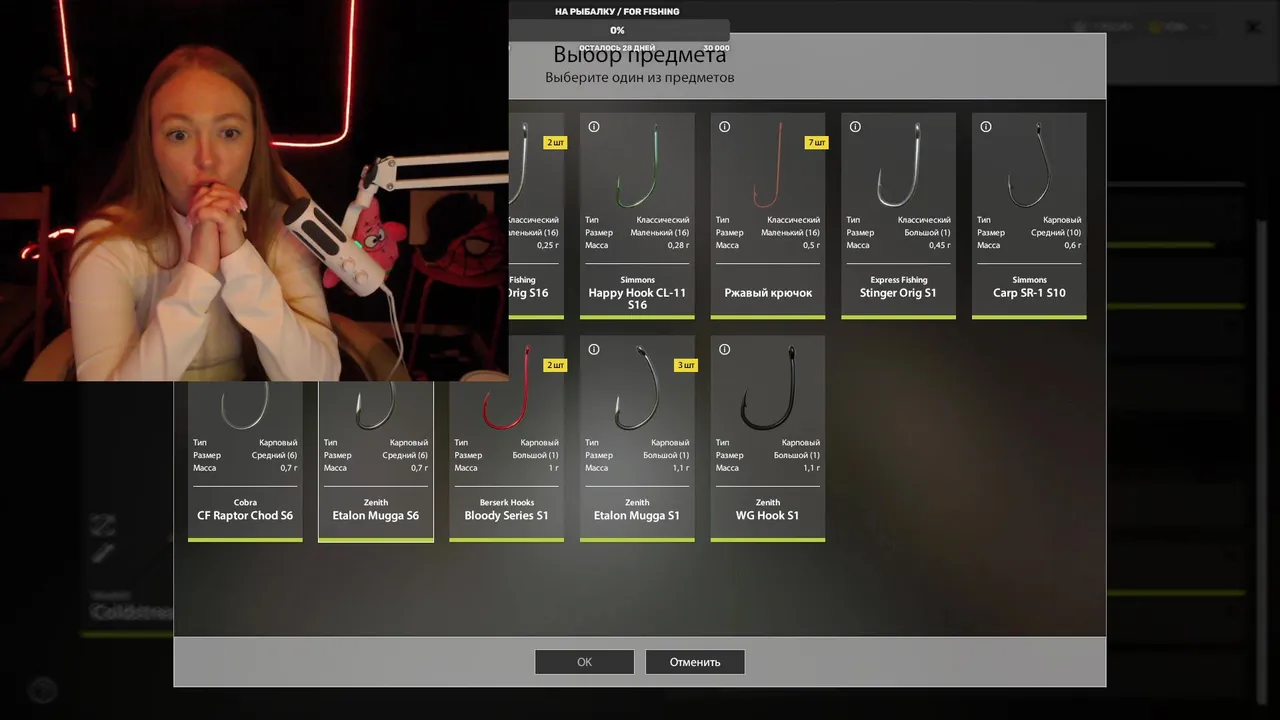Select the CF Raptor Chod S6 hook image
1280x720 pixels.
(x=245, y=405)
